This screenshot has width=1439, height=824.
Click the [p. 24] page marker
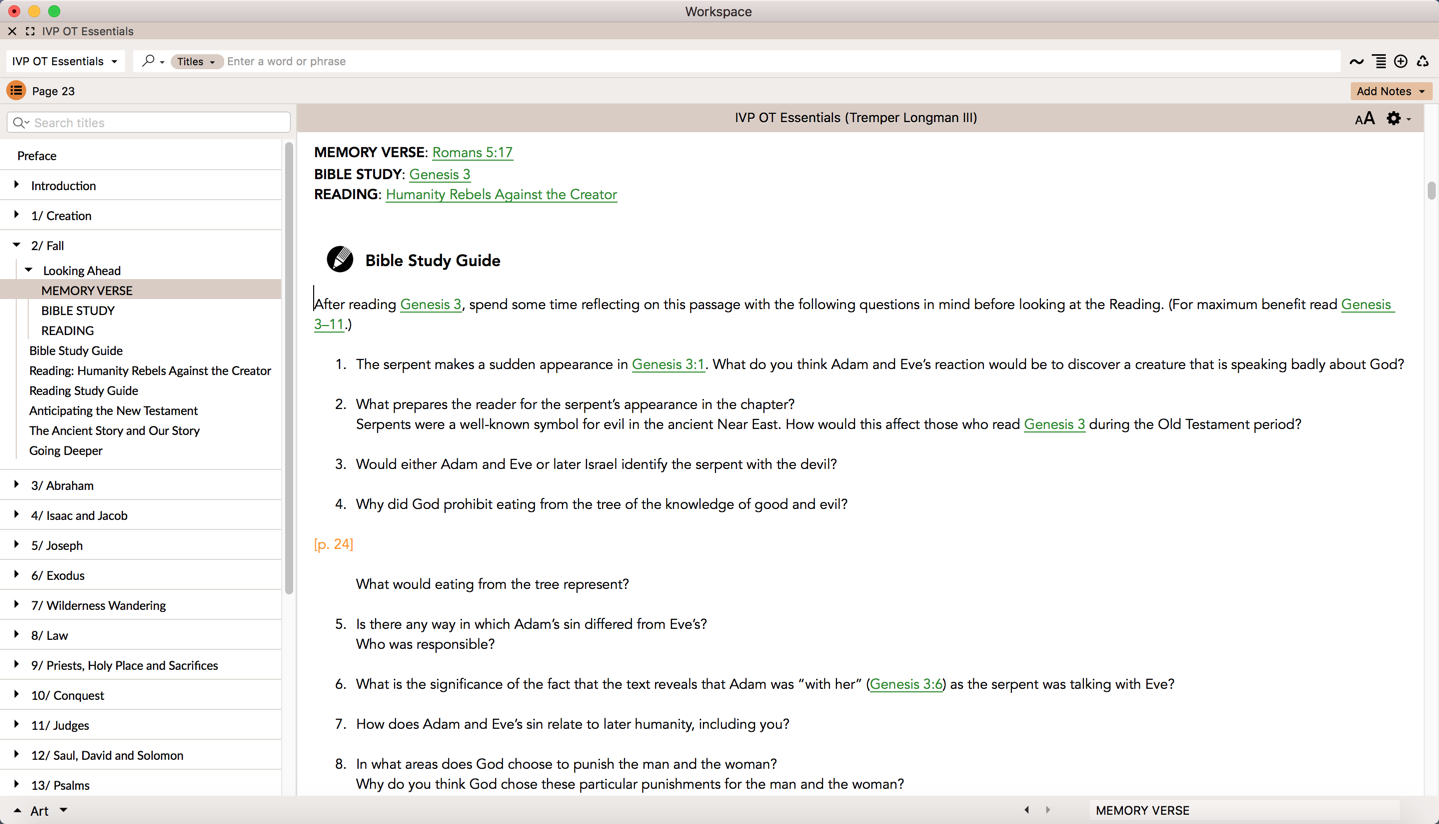pyautogui.click(x=333, y=544)
